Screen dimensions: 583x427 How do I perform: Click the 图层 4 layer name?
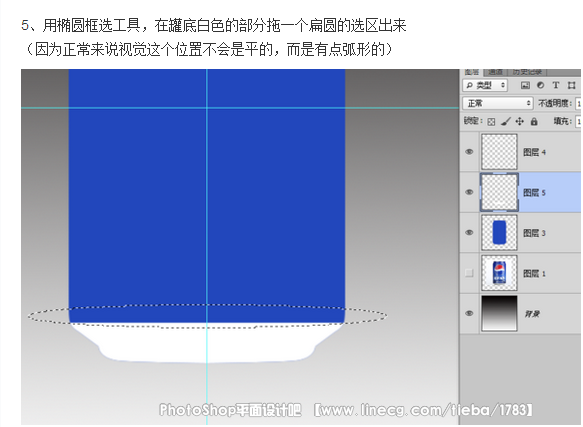[534, 152]
